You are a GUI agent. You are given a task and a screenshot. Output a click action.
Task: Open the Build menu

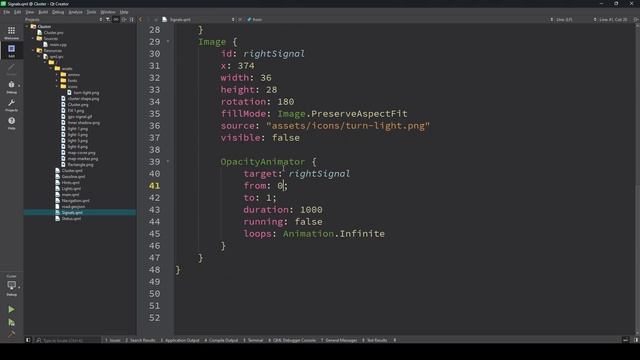(43, 12)
